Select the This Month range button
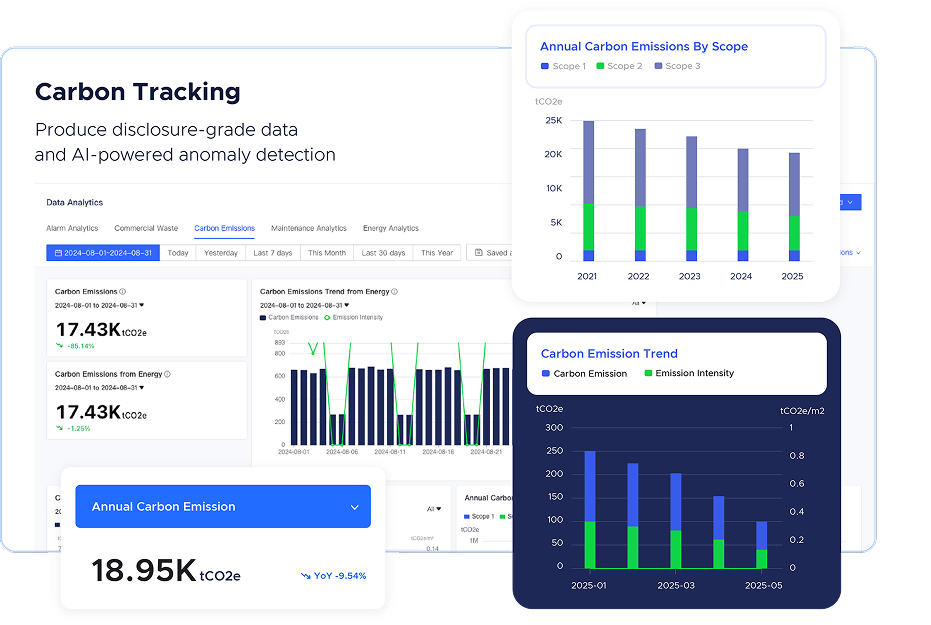Screen dimensions: 931x625 click(326, 253)
